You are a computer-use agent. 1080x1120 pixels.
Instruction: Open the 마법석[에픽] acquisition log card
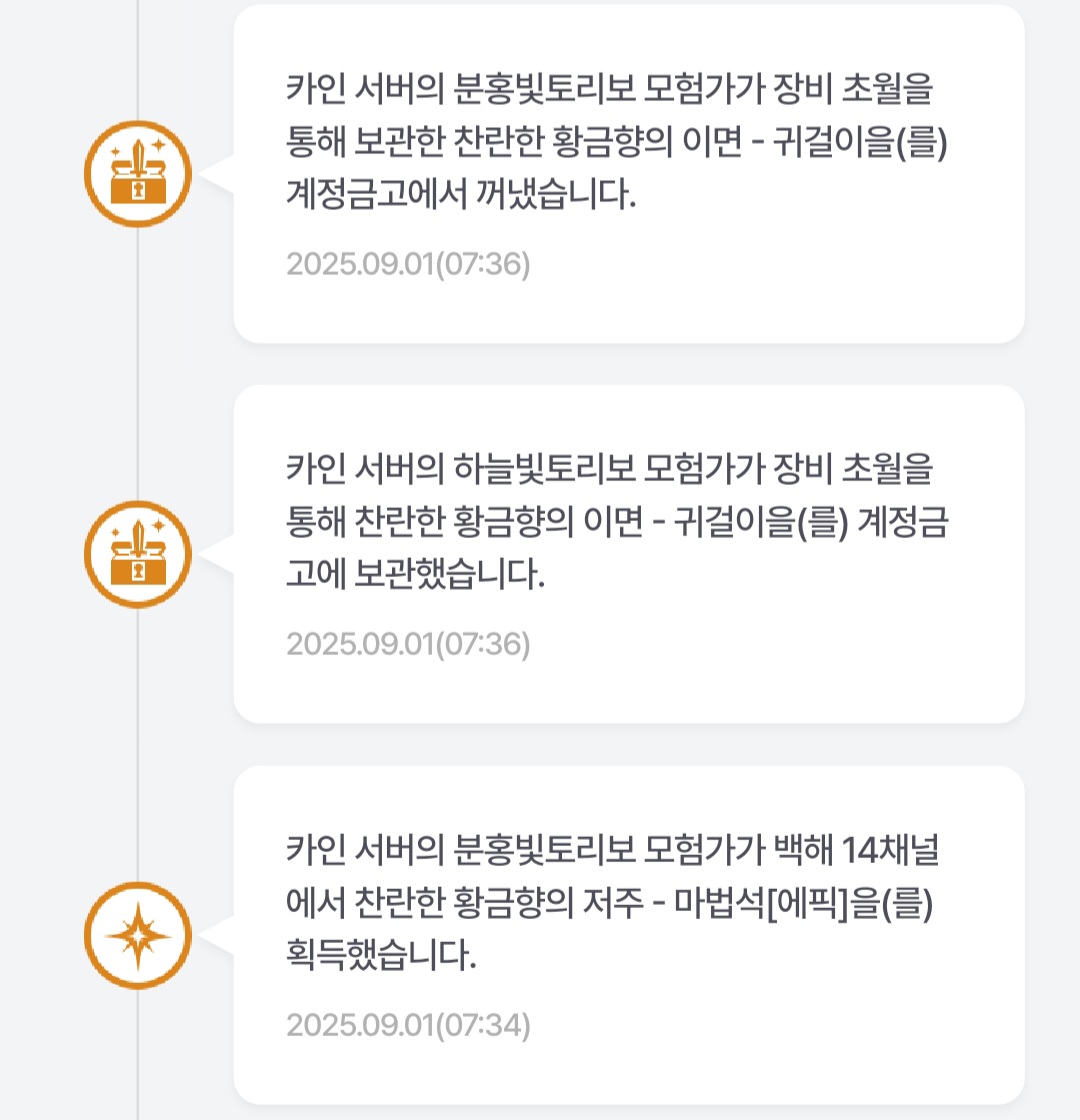point(629,935)
